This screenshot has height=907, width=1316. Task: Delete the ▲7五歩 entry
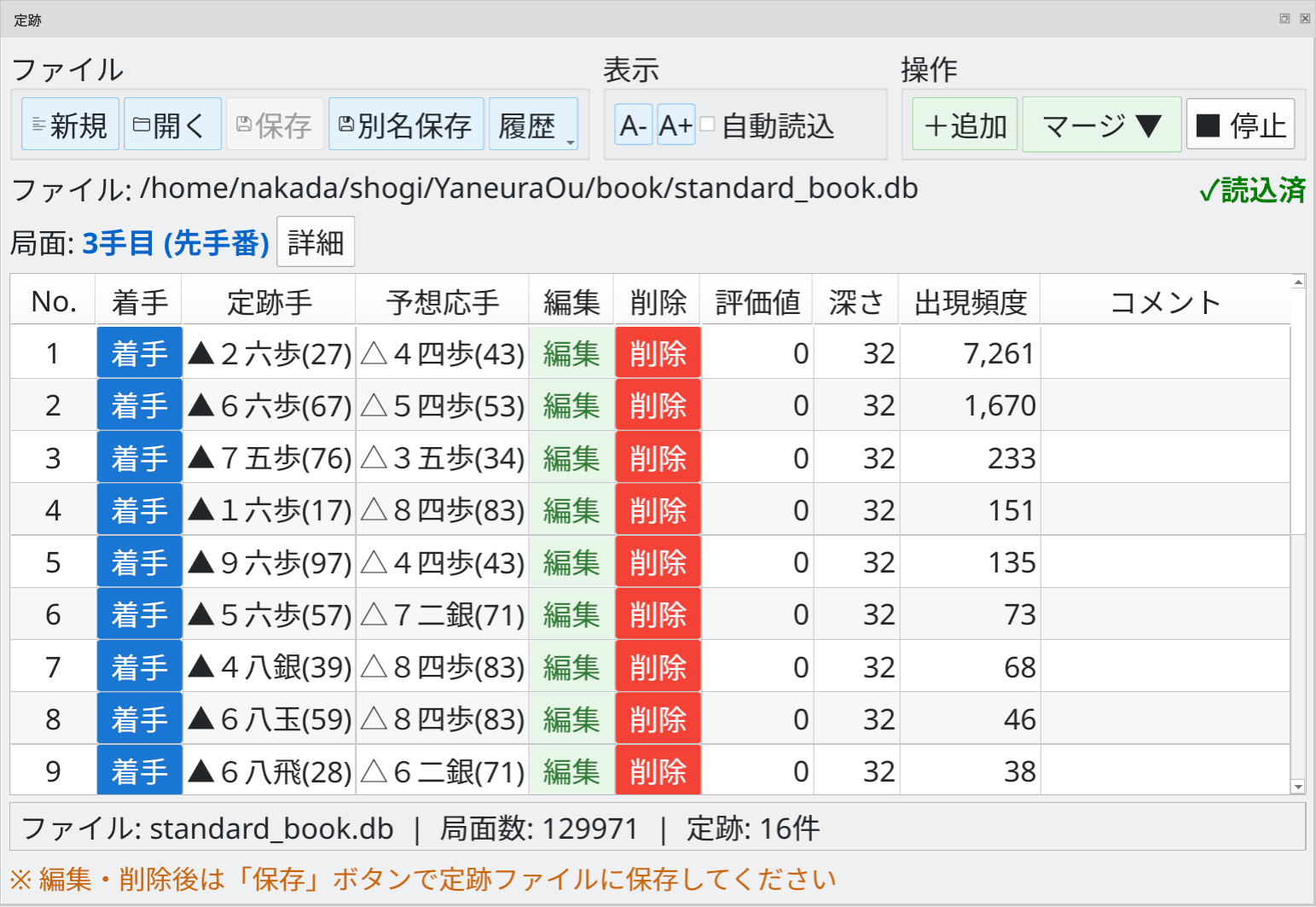click(x=657, y=457)
